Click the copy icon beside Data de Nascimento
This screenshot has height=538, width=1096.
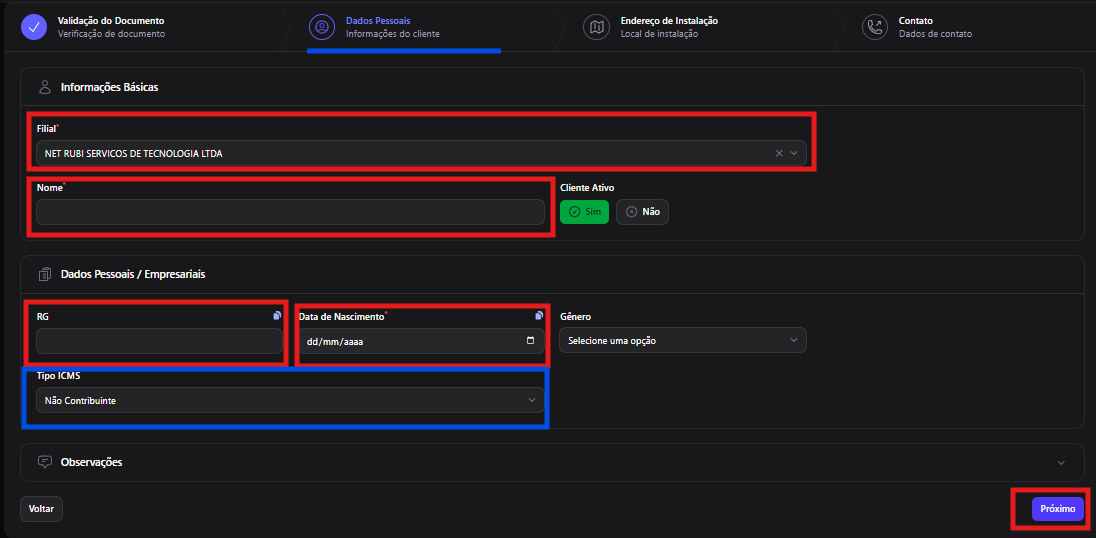[539, 316]
